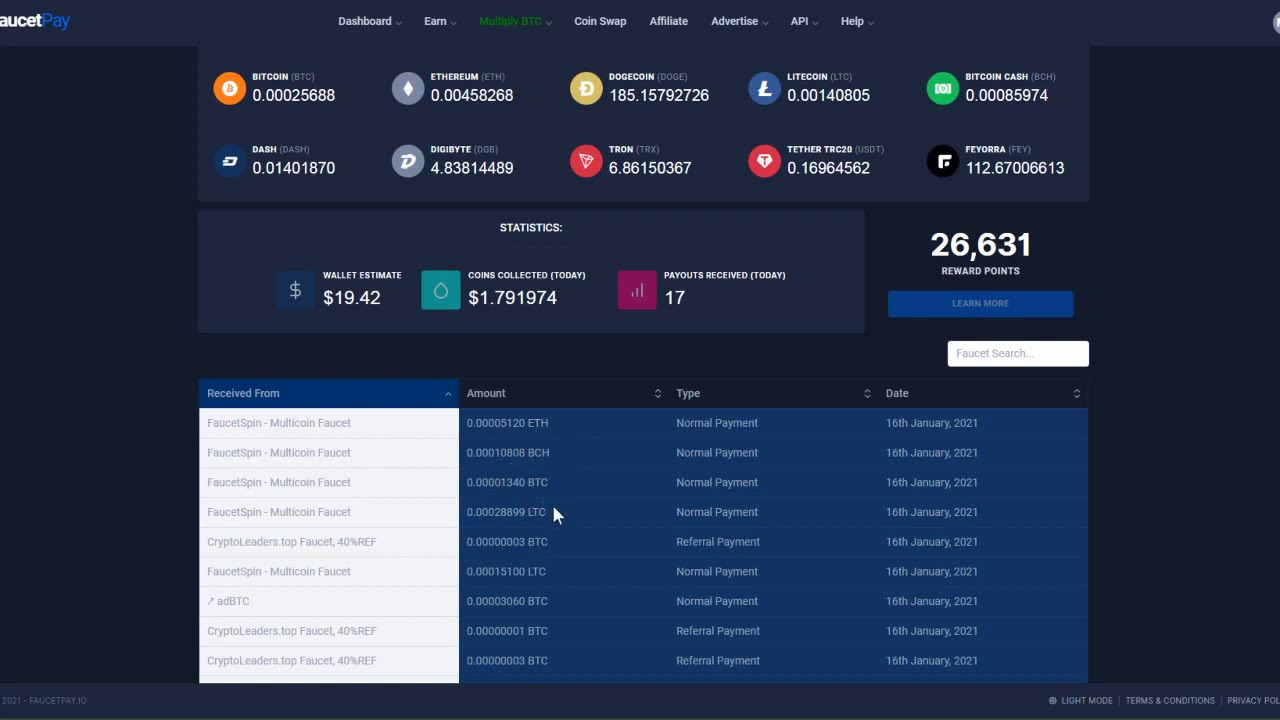Click the Bitcoin balance 0.00025688
The height and width of the screenshot is (720, 1280).
pos(294,95)
